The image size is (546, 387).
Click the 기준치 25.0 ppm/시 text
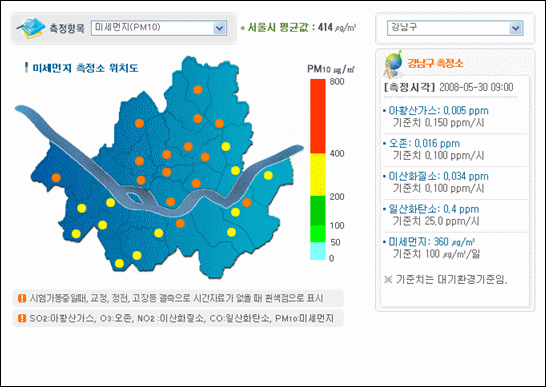(x=436, y=221)
